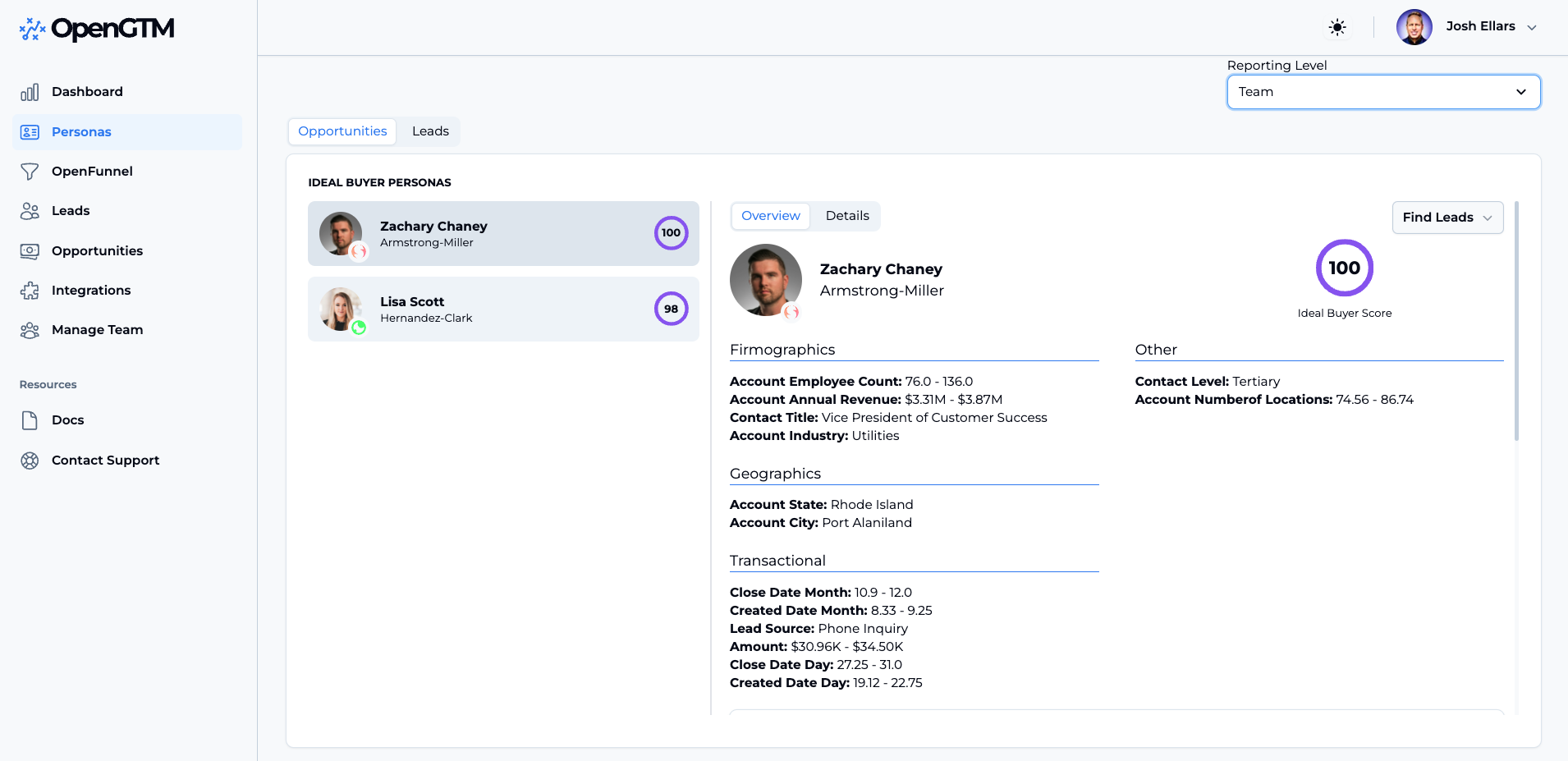
Task: Click the 'Created Date Day' line
Action: 826,683
